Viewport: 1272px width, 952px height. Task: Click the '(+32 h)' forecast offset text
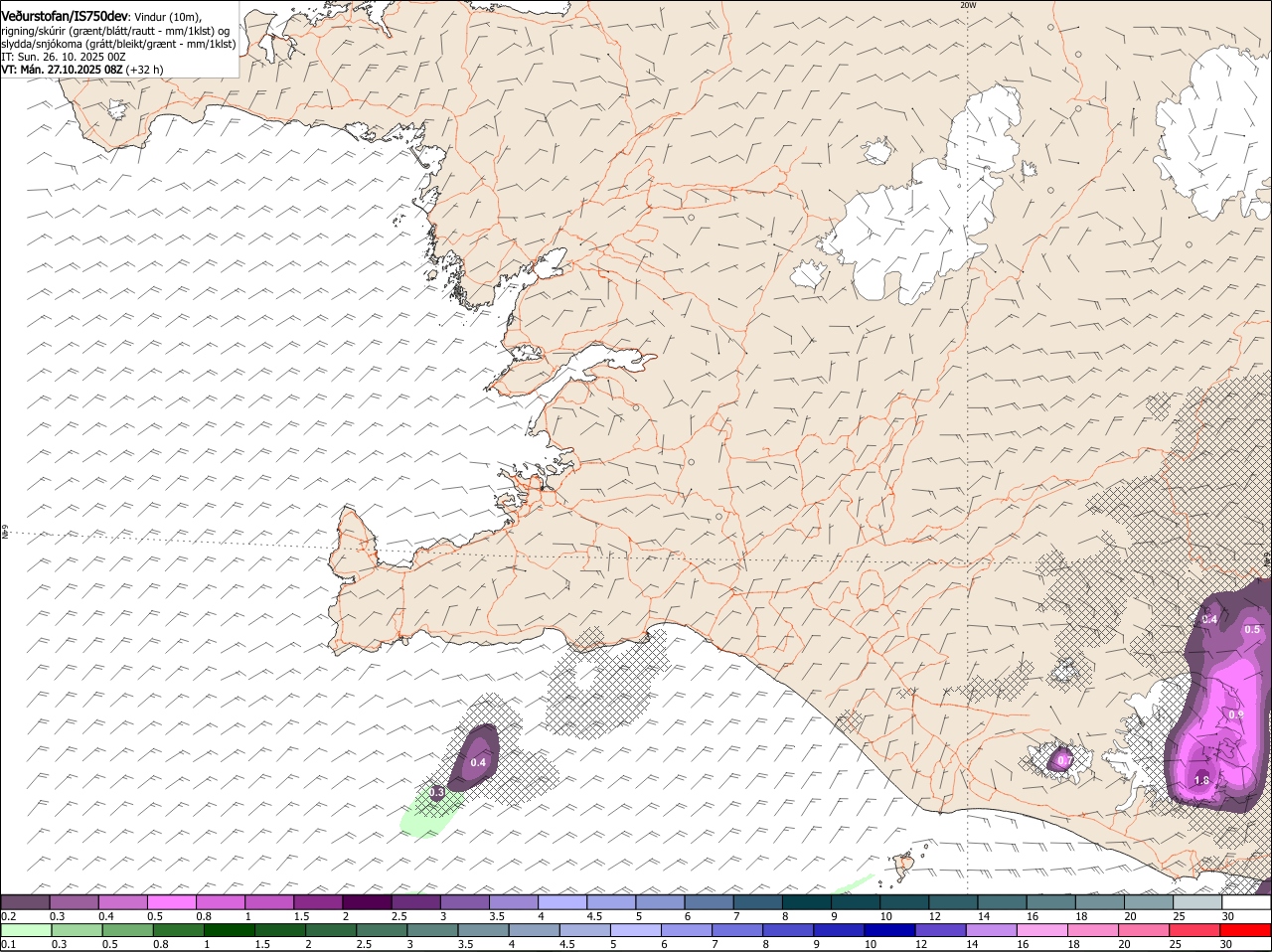pos(145,70)
